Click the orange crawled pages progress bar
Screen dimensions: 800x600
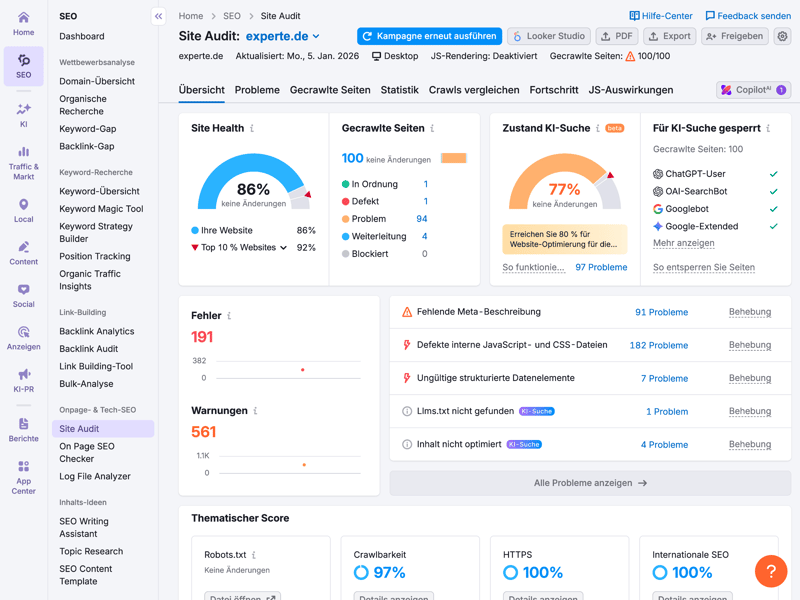pos(453,158)
